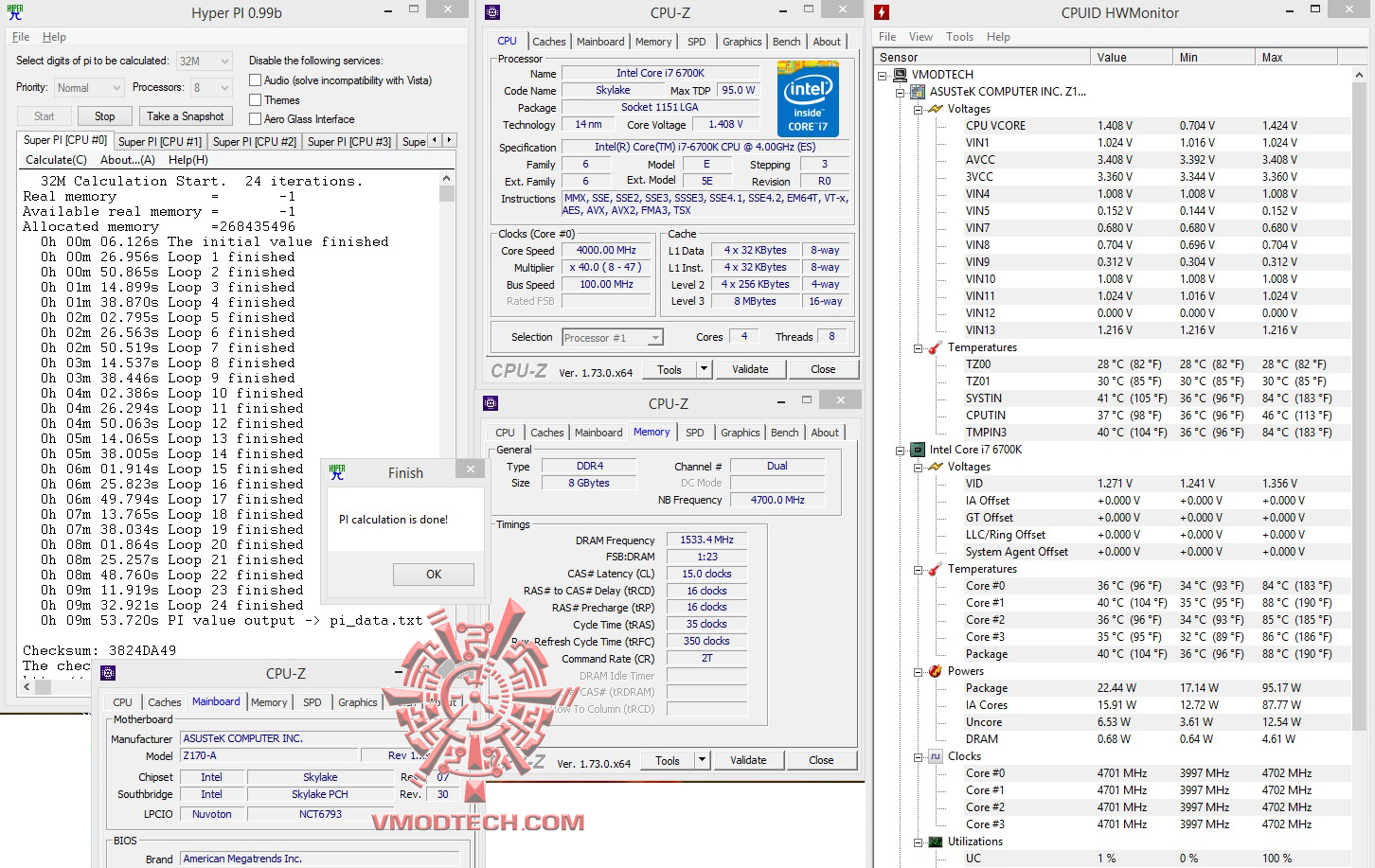The width and height of the screenshot is (1375, 868).
Task: Click the Max column header in HWMonitor
Action: point(1296,58)
